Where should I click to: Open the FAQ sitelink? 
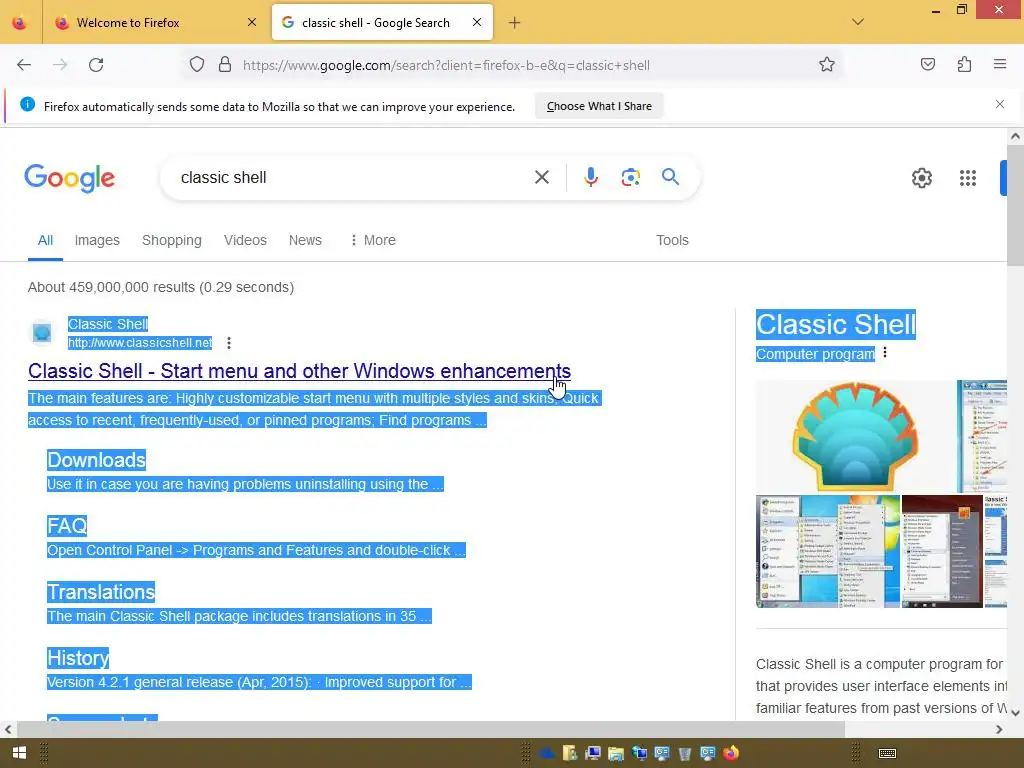click(x=67, y=526)
